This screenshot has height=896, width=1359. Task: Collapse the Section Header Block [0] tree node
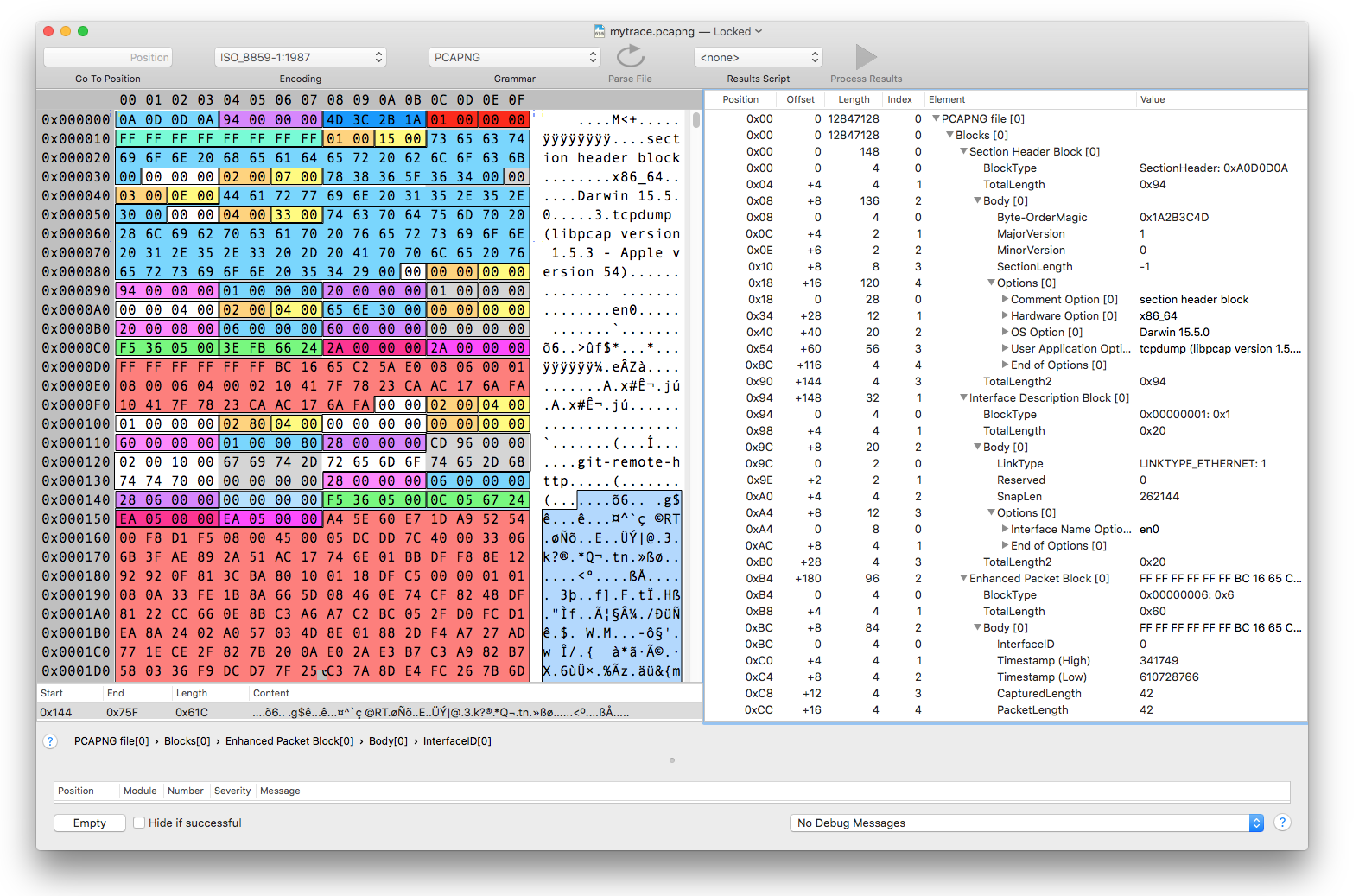coord(963,151)
